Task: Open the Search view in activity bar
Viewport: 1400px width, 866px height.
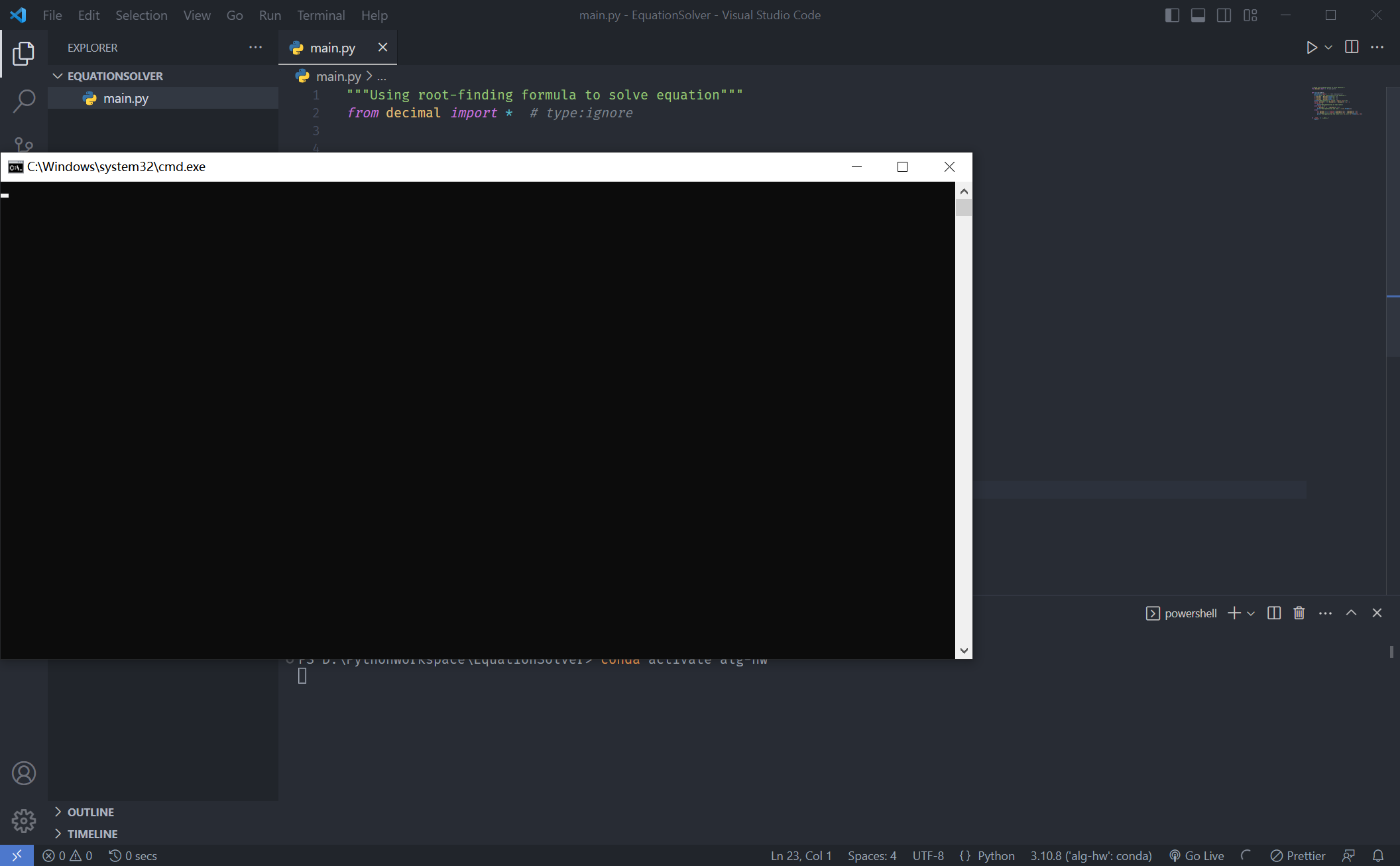Action: point(24,101)
